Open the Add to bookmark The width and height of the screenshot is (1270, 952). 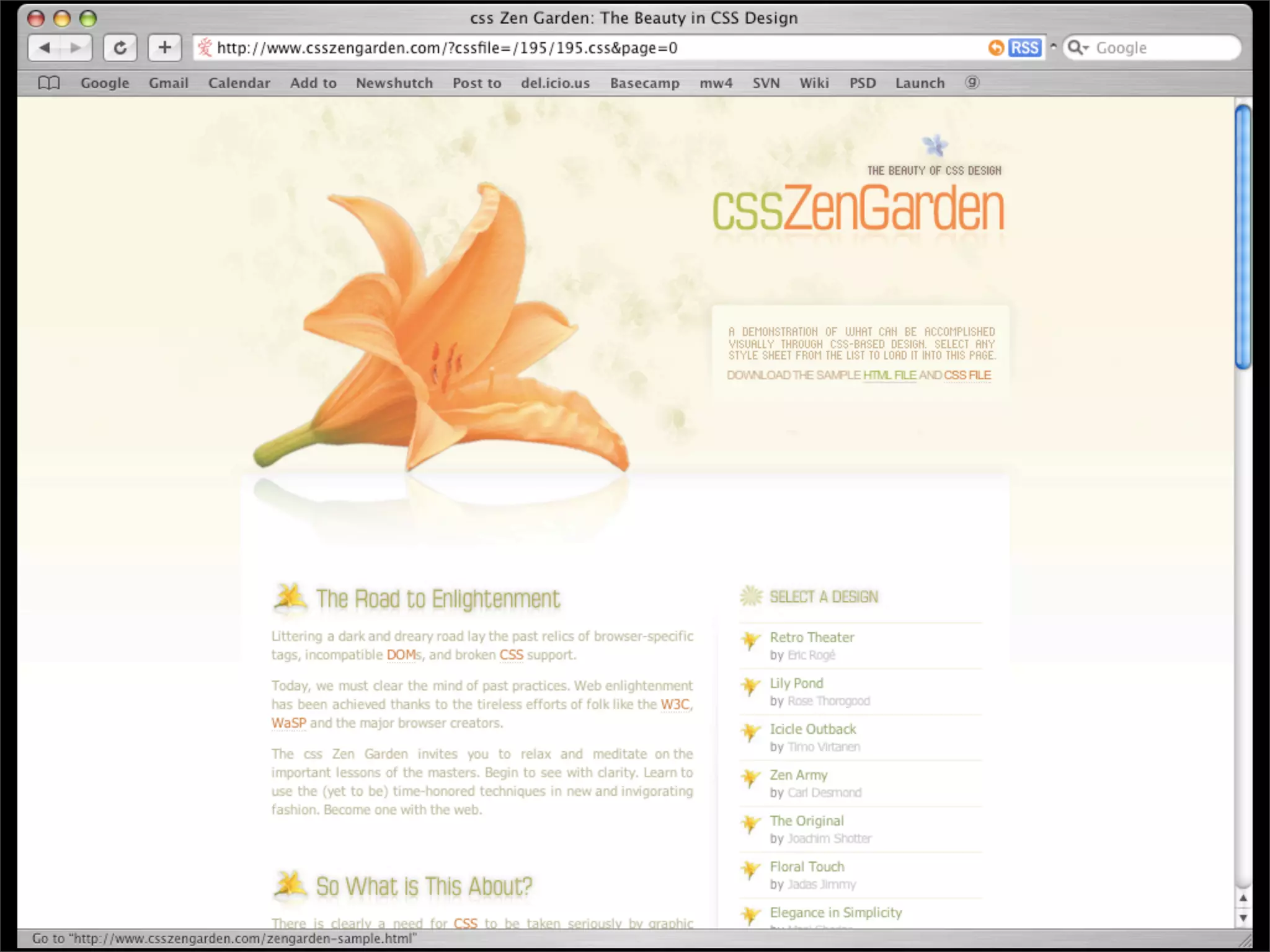pyautogui.click(x=313, y=82)
